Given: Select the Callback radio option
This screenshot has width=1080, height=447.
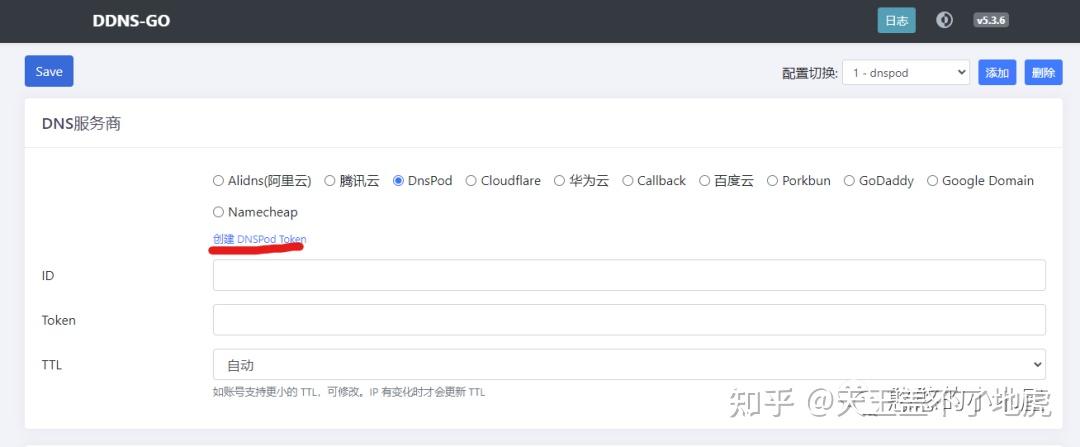Looking at the screenshot, I should [627, 180].
